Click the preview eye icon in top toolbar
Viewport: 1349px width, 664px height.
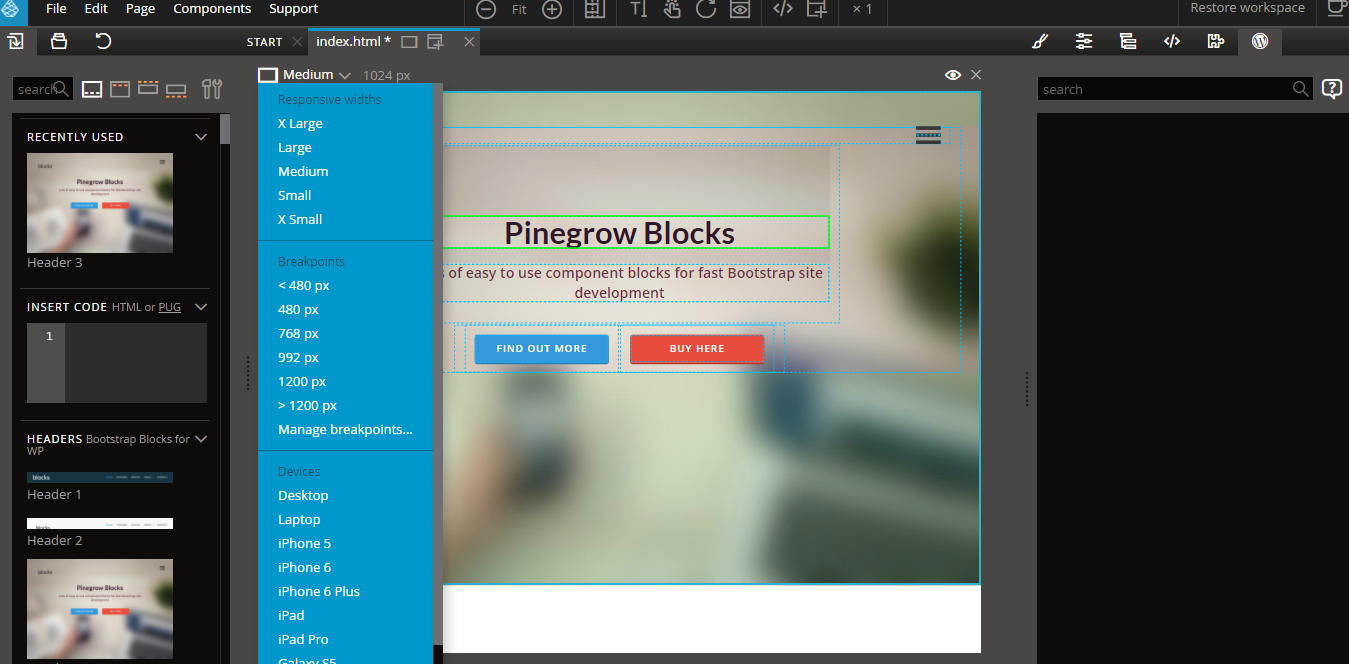[x=739, y=9]
